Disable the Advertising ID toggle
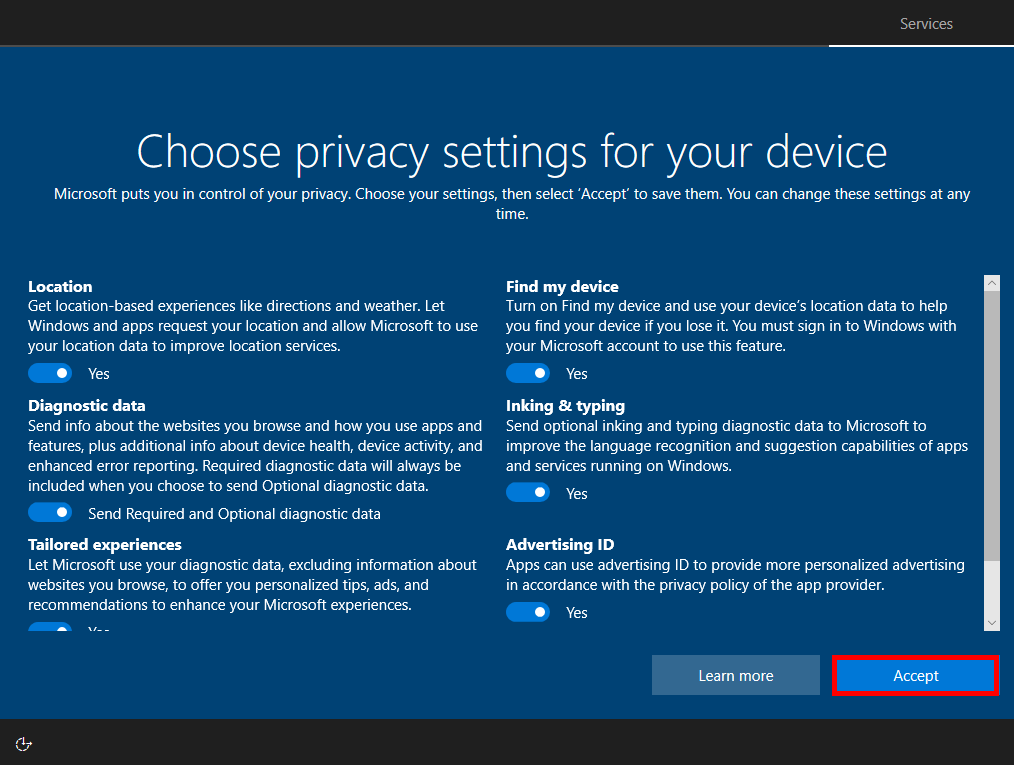Viewport: 1014px width, 765px height. pyautogui.click(x=528, y=612)
